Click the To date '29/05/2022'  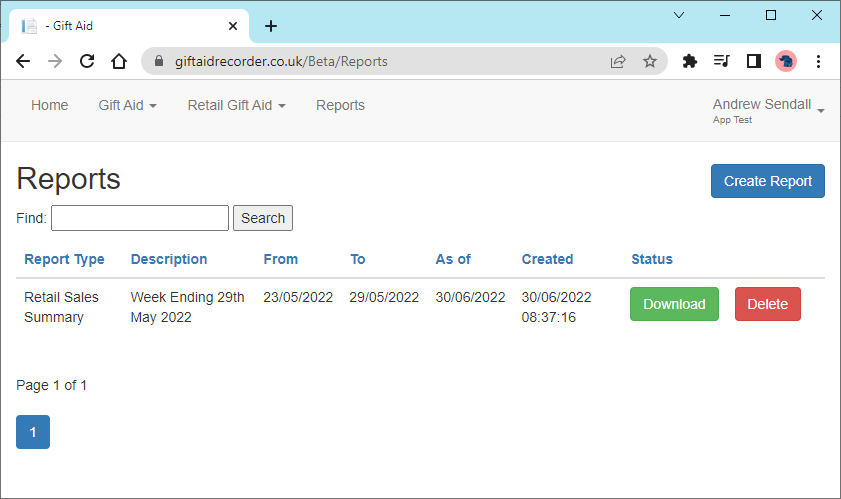tap(384, 297)
